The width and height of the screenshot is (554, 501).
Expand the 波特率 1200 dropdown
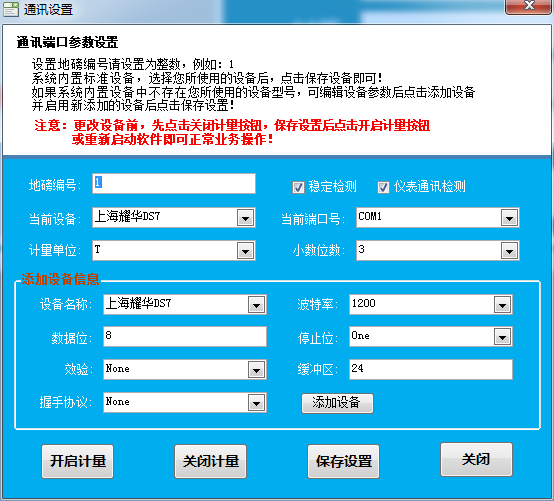coord(502,305)
